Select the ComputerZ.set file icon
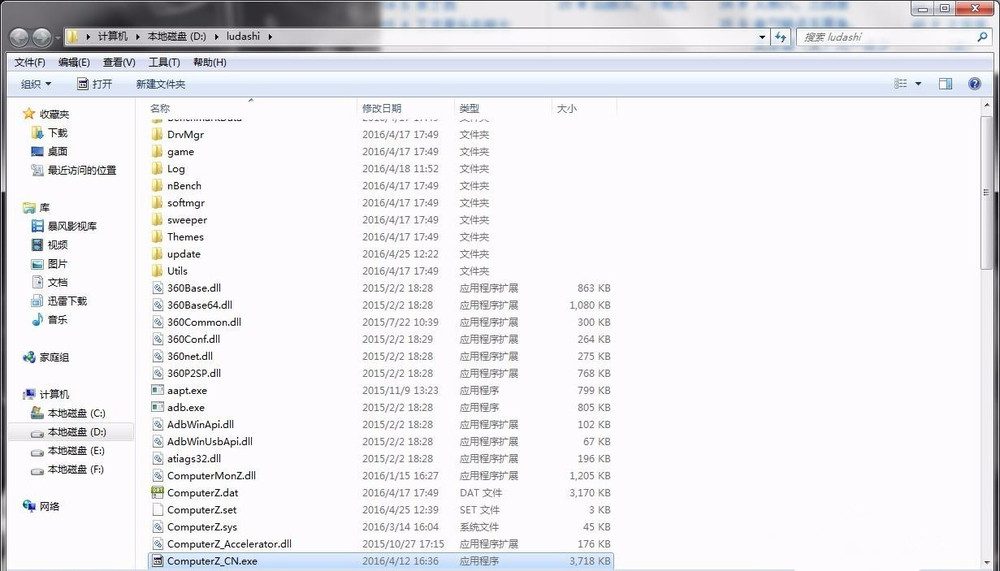The image size is (1000, 571). pyautogui.click(x=158, y=510)
